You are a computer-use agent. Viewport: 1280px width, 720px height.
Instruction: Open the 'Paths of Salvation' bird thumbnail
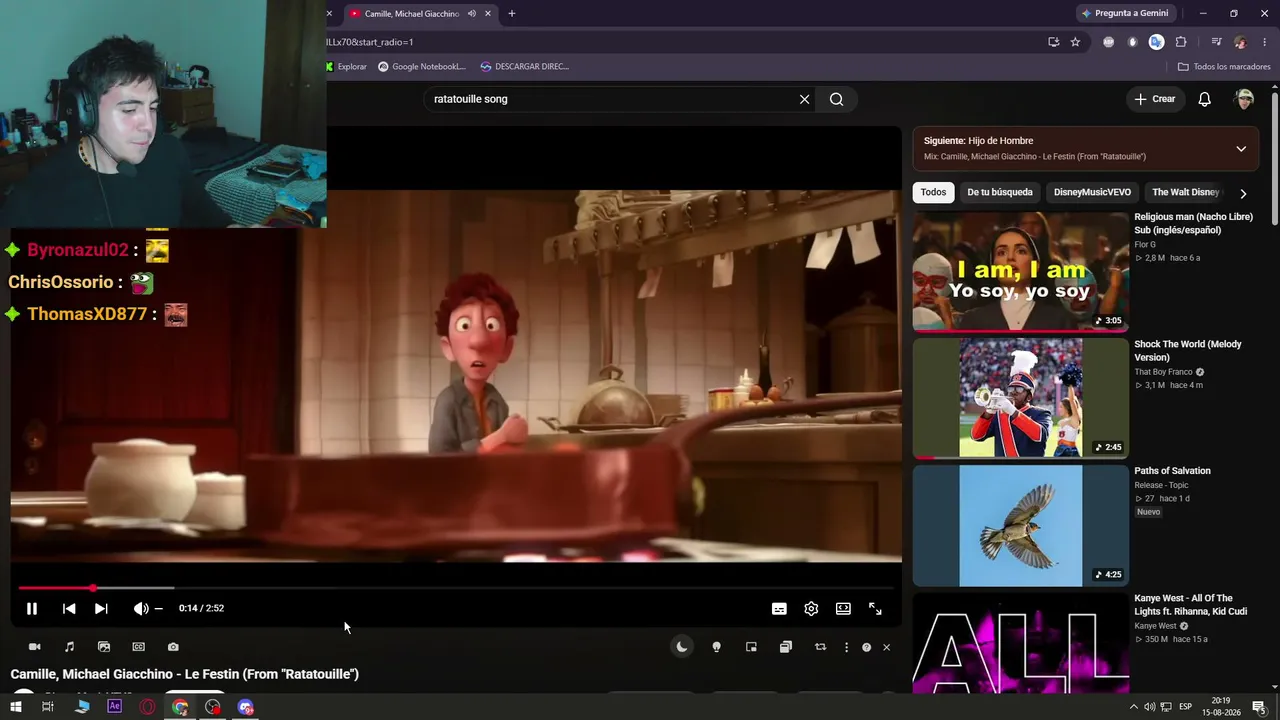click(1020, 526)
